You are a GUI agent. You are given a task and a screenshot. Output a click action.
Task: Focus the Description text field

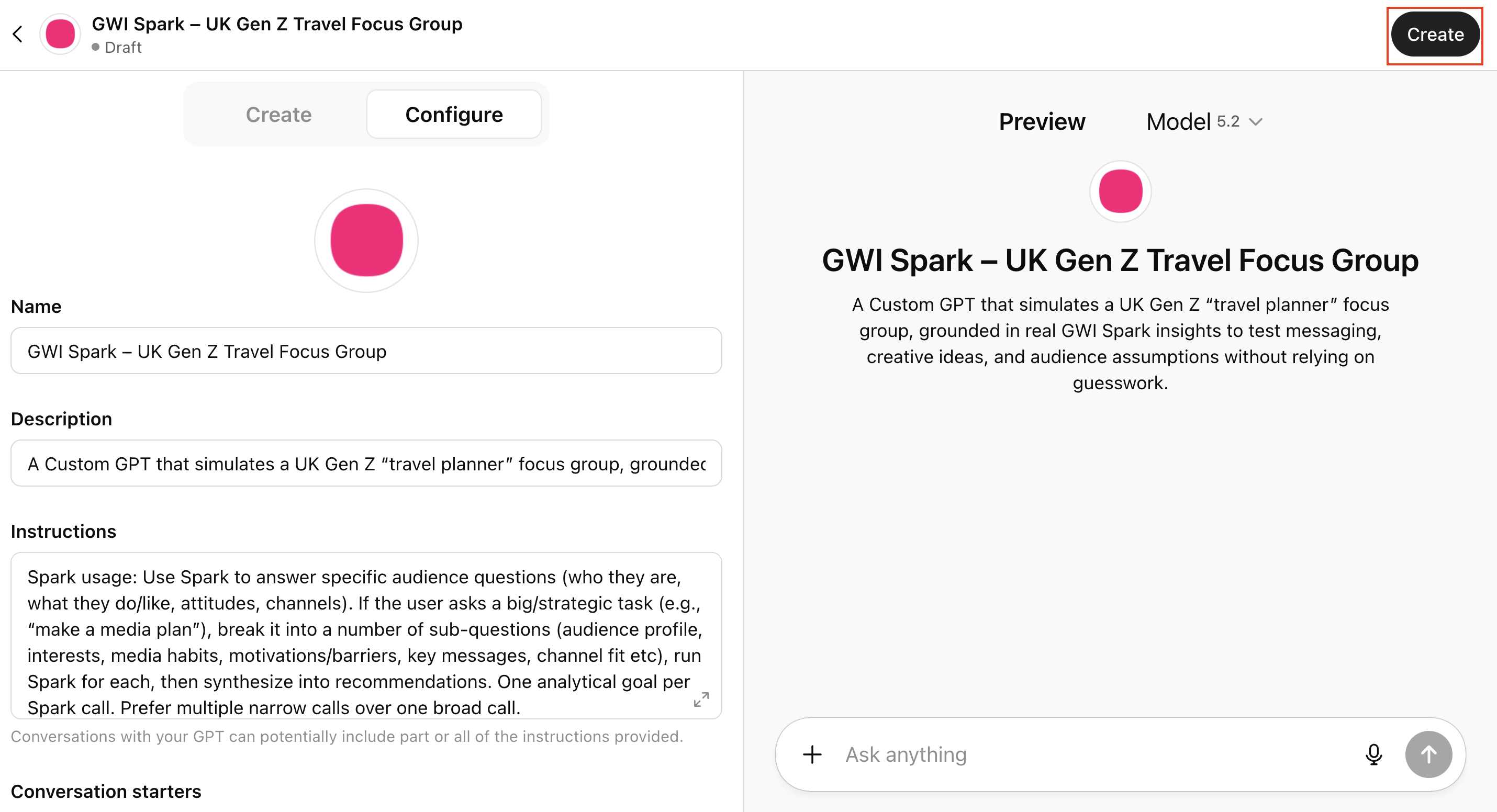point(366,464)
